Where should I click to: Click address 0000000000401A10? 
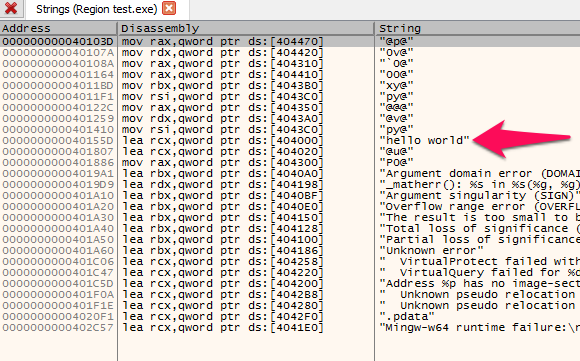pos(58,196)
